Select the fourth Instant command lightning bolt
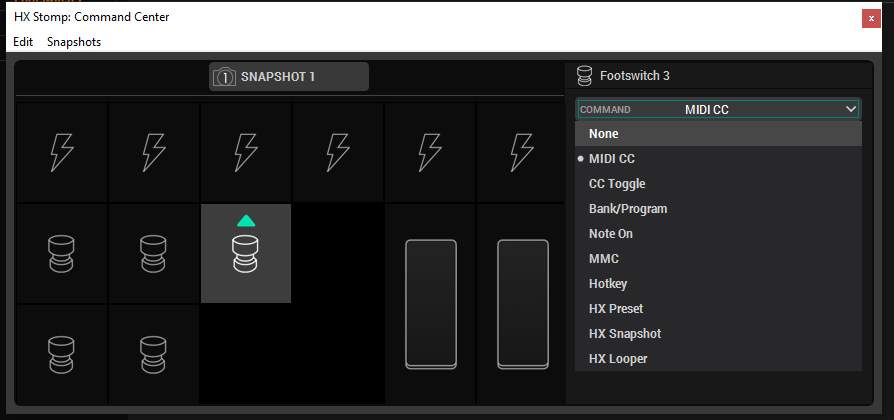894x420 pixels. pyautogui.click(x=338, y=152)
